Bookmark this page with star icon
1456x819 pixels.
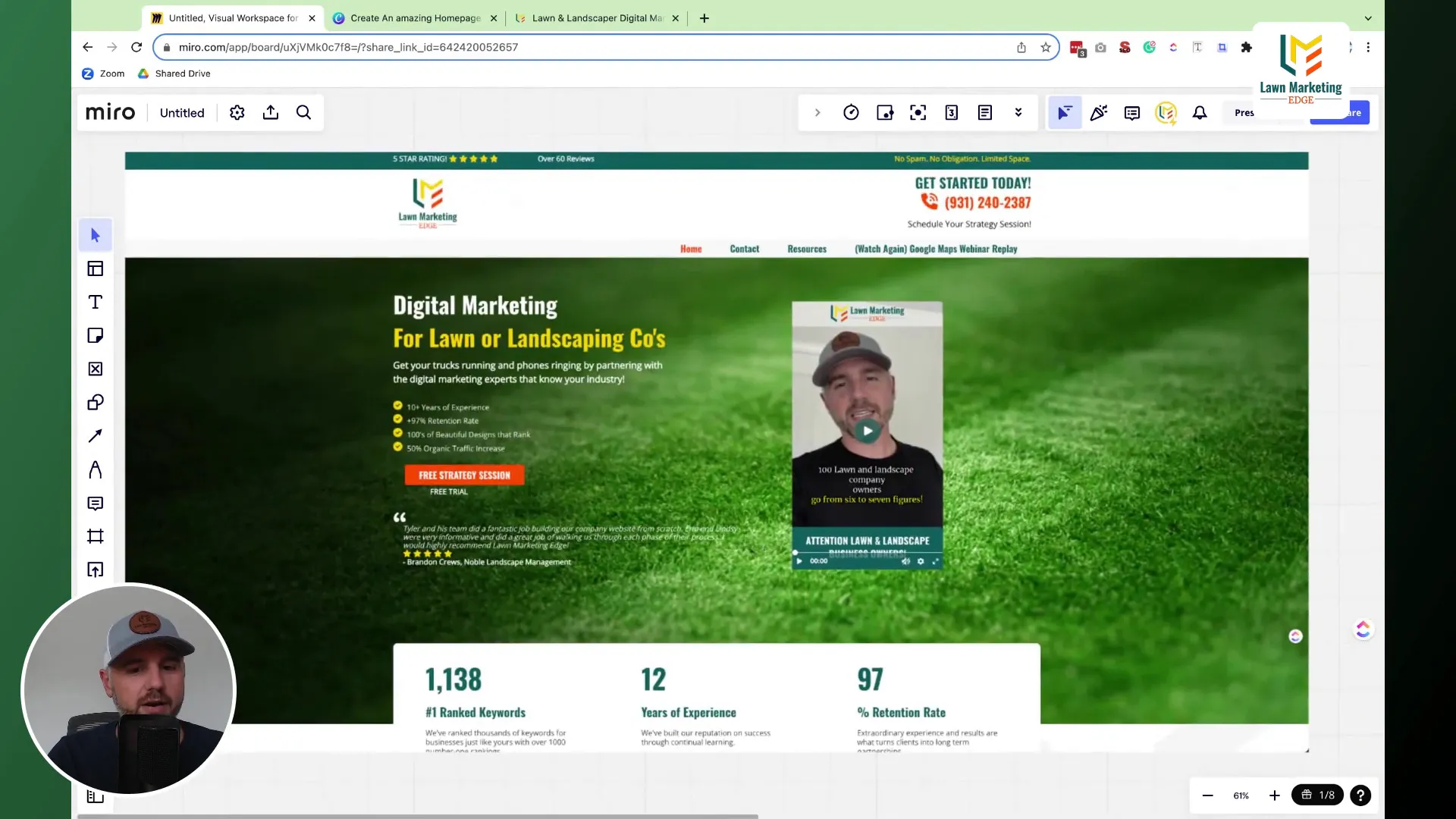coord(1046,47)
